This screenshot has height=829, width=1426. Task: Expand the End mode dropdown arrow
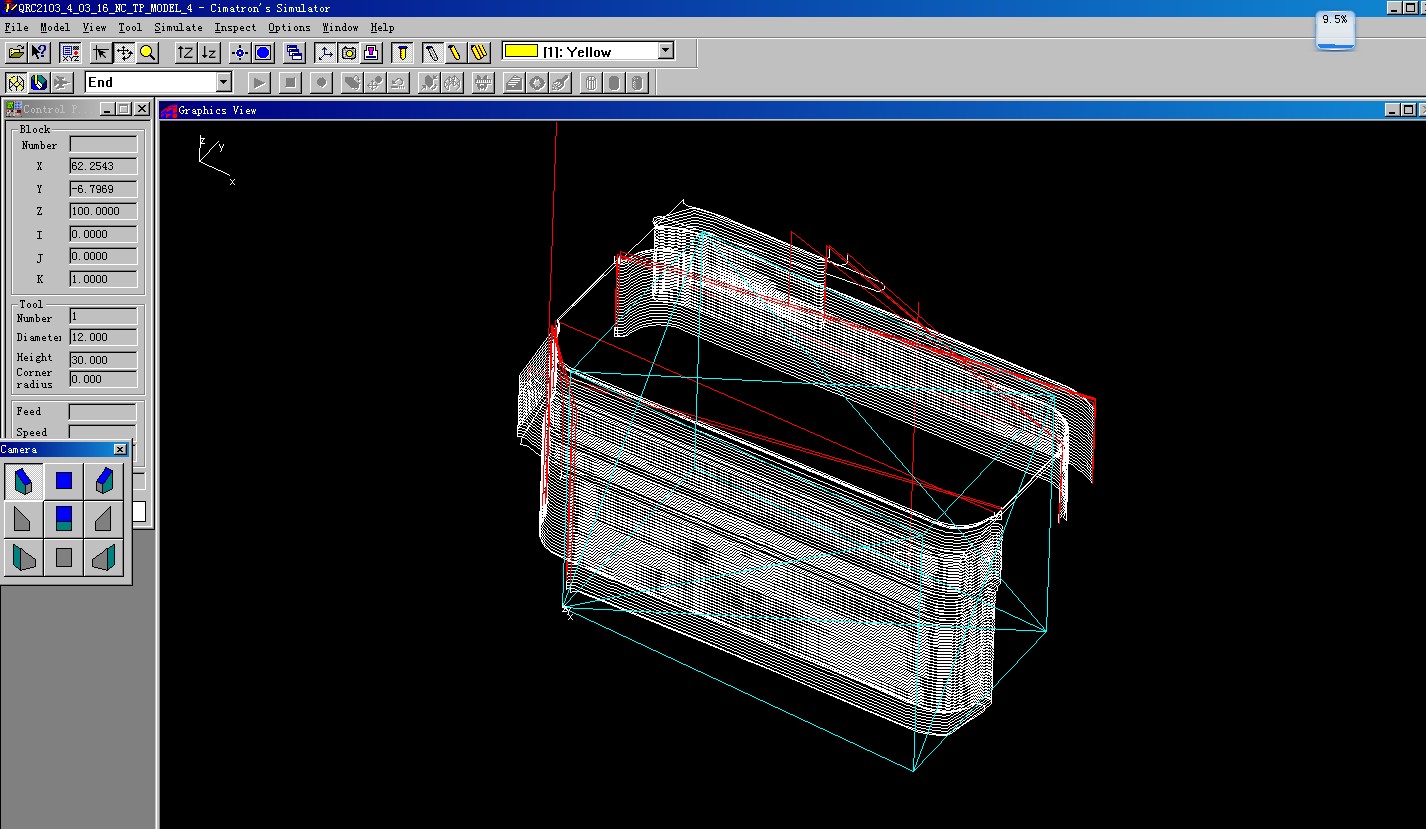tap(224, 82)
